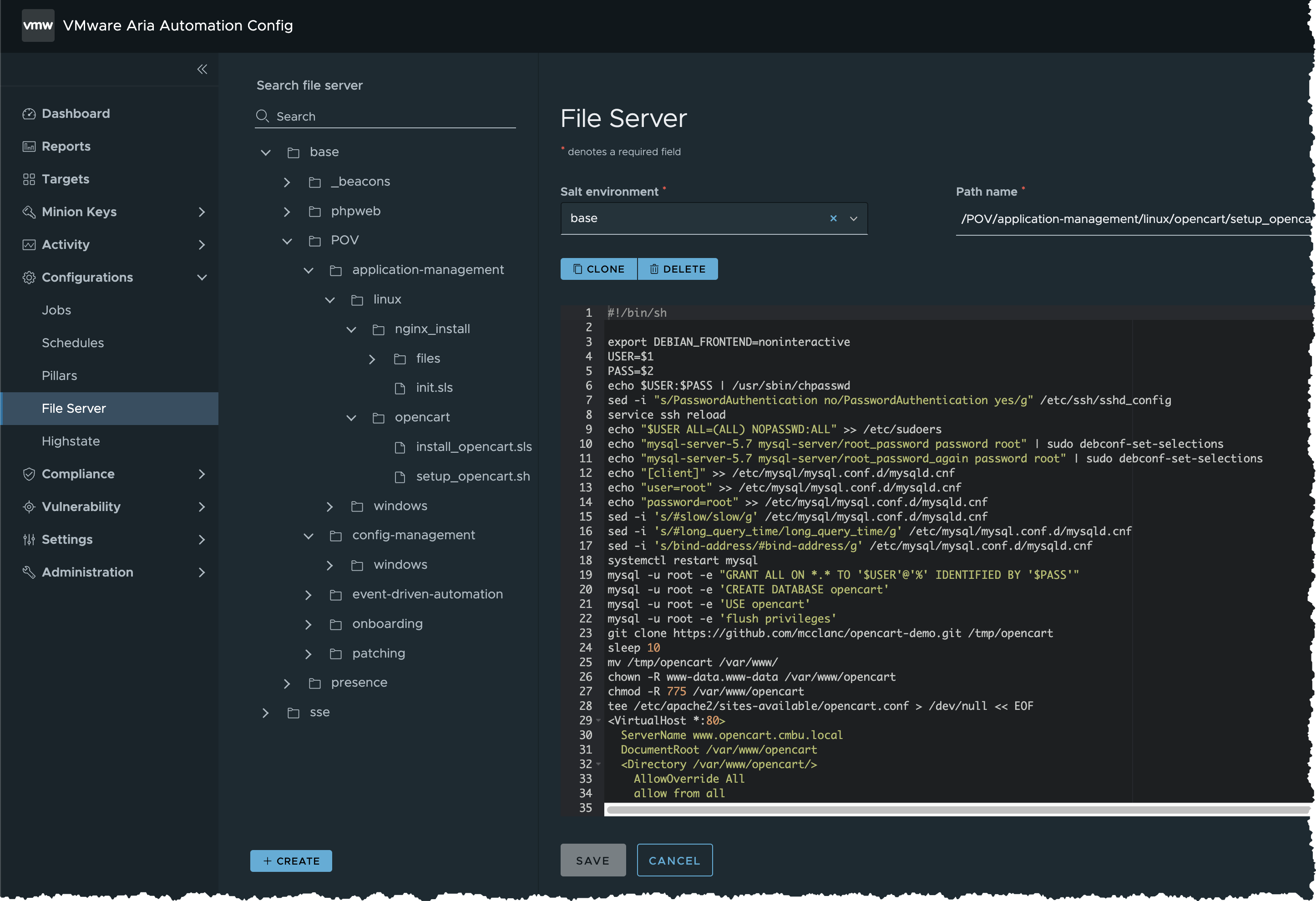The image size is (1316, 901).
Task: Expand the Minion Keys menu arrow
Action: point(202,212)
